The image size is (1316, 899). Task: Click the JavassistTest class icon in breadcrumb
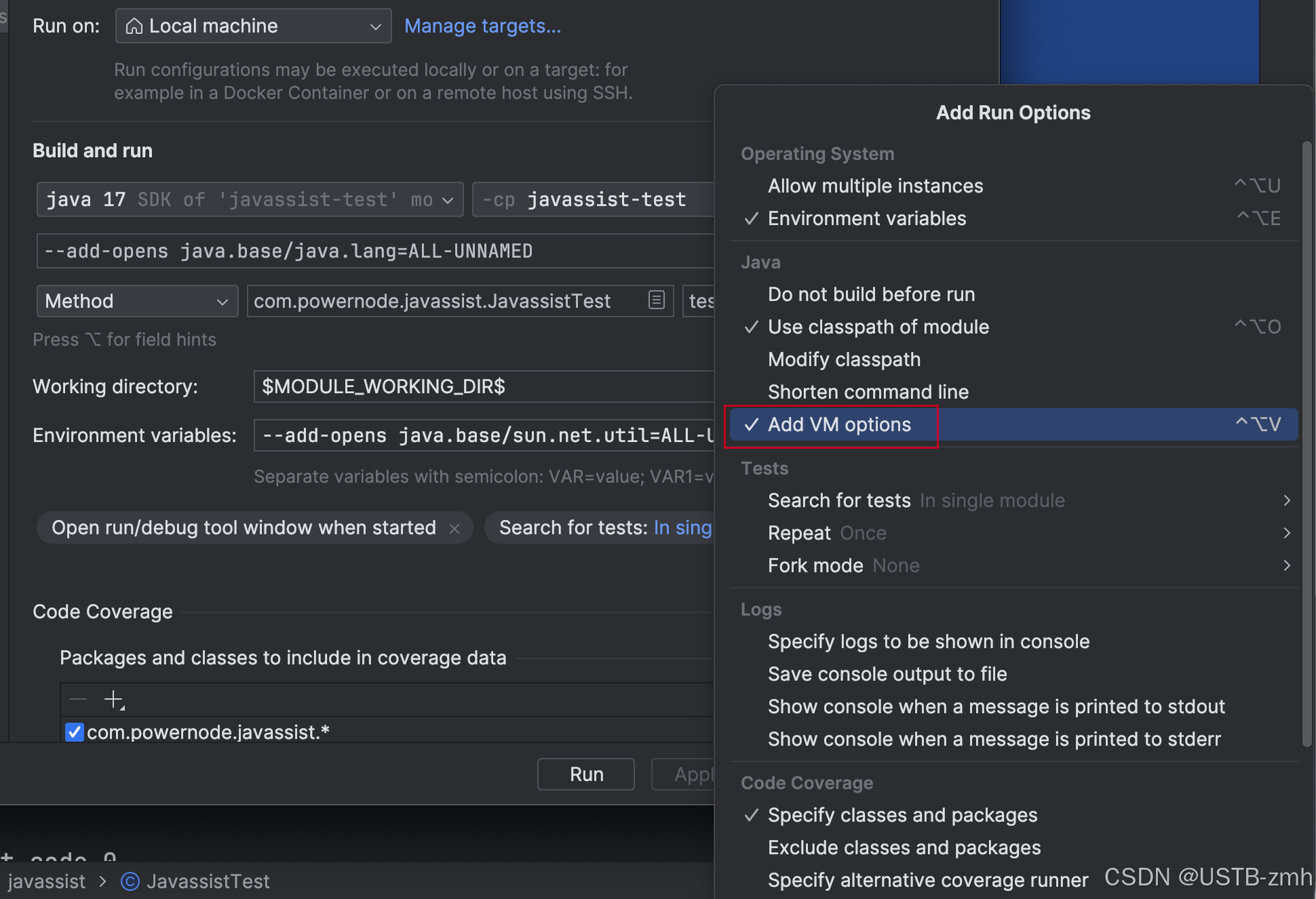click(130, 881)
